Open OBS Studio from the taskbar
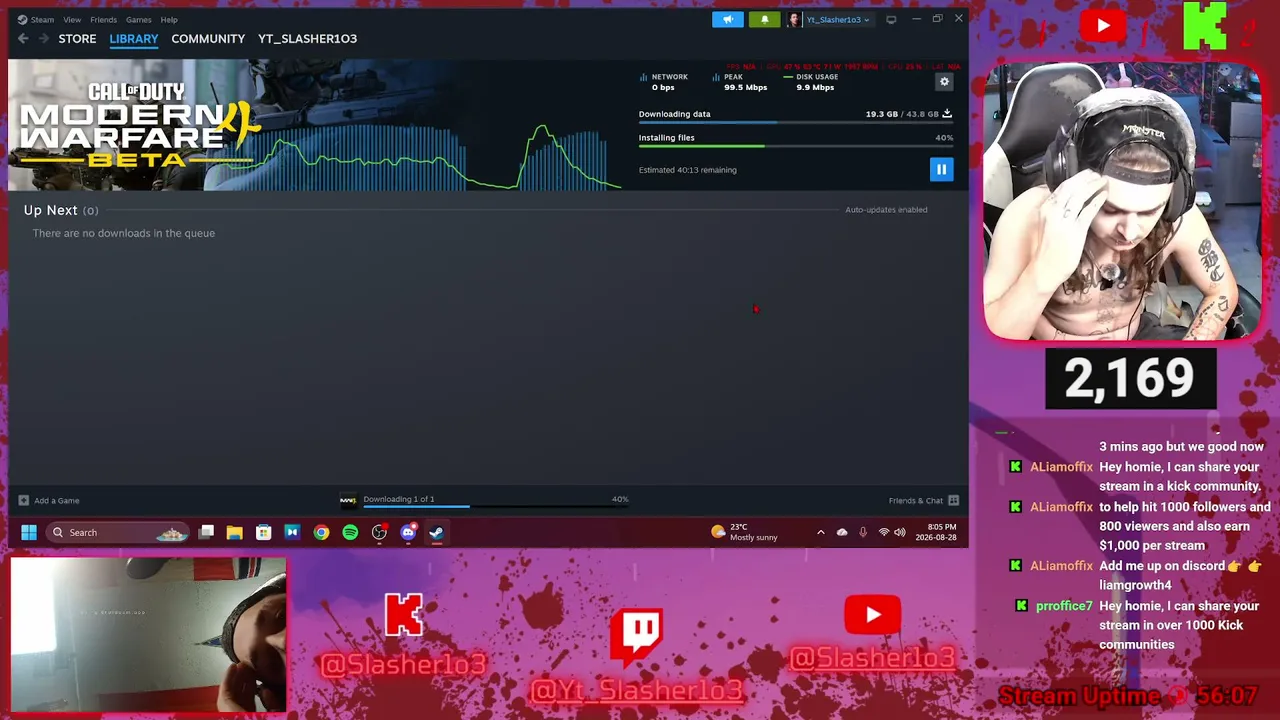 tap(379, 532)
